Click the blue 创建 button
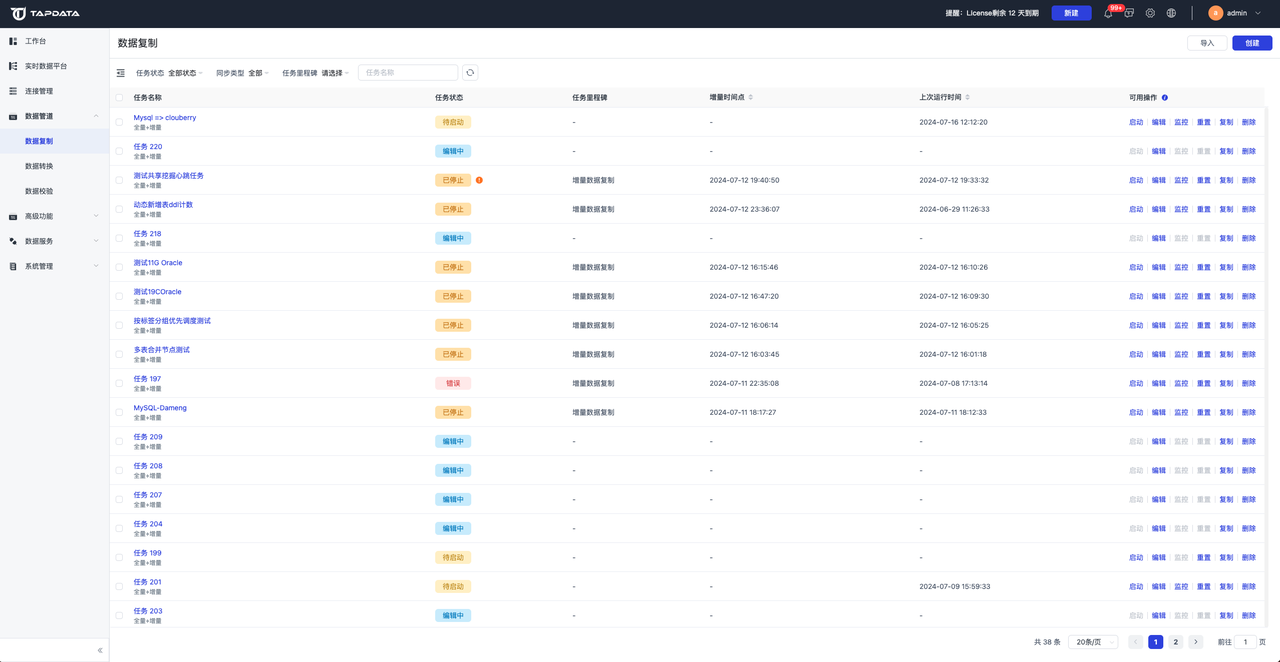The height and width of the screenshot is (662, 1280). 1252,43
